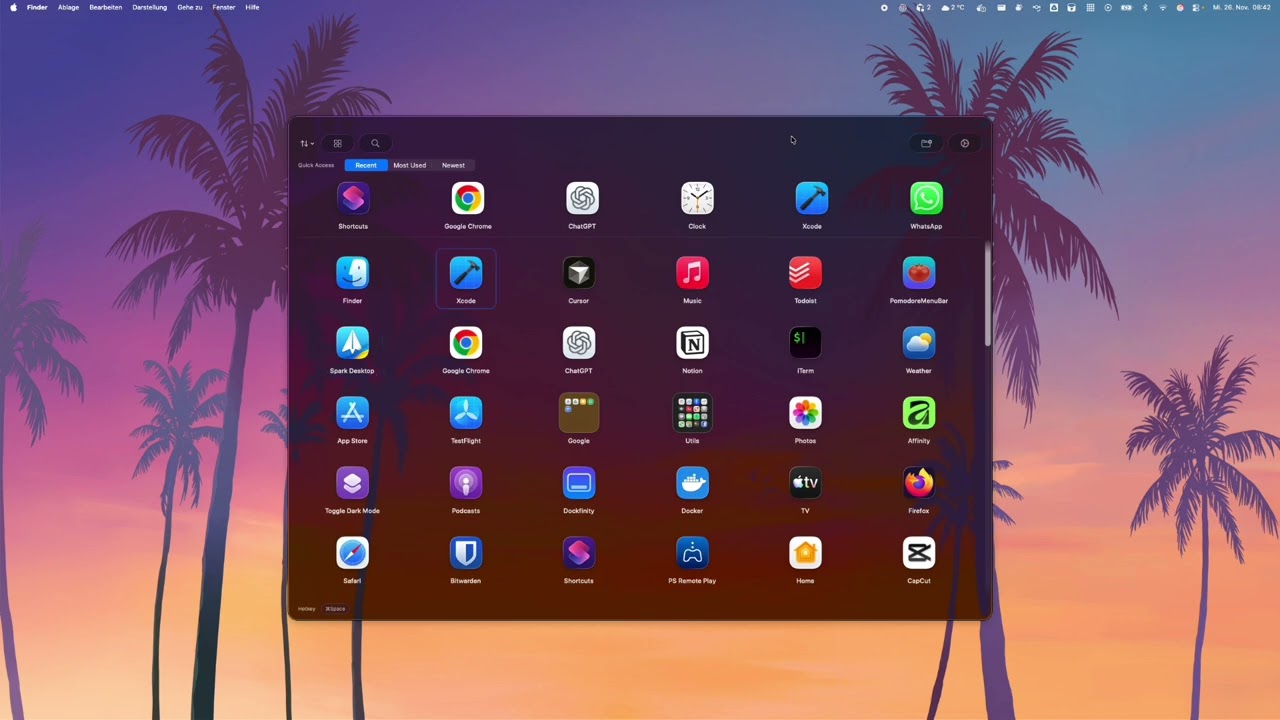Open Shortcuts in the Quick Access row

pyautogui.click(x=353, y=198)
